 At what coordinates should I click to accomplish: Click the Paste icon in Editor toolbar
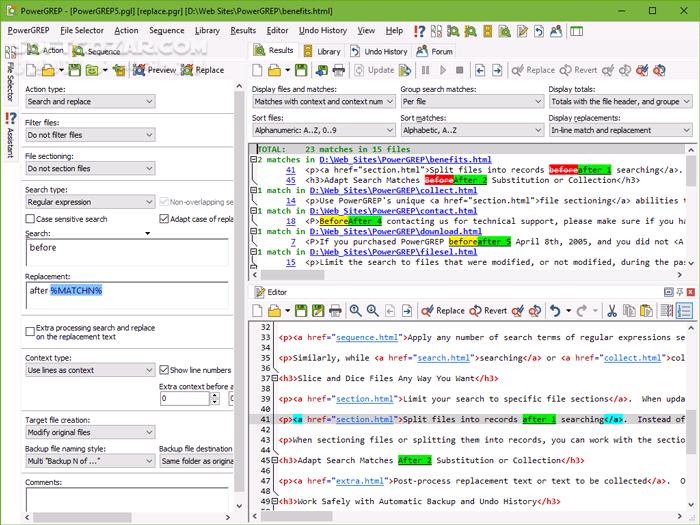(646, 311)
